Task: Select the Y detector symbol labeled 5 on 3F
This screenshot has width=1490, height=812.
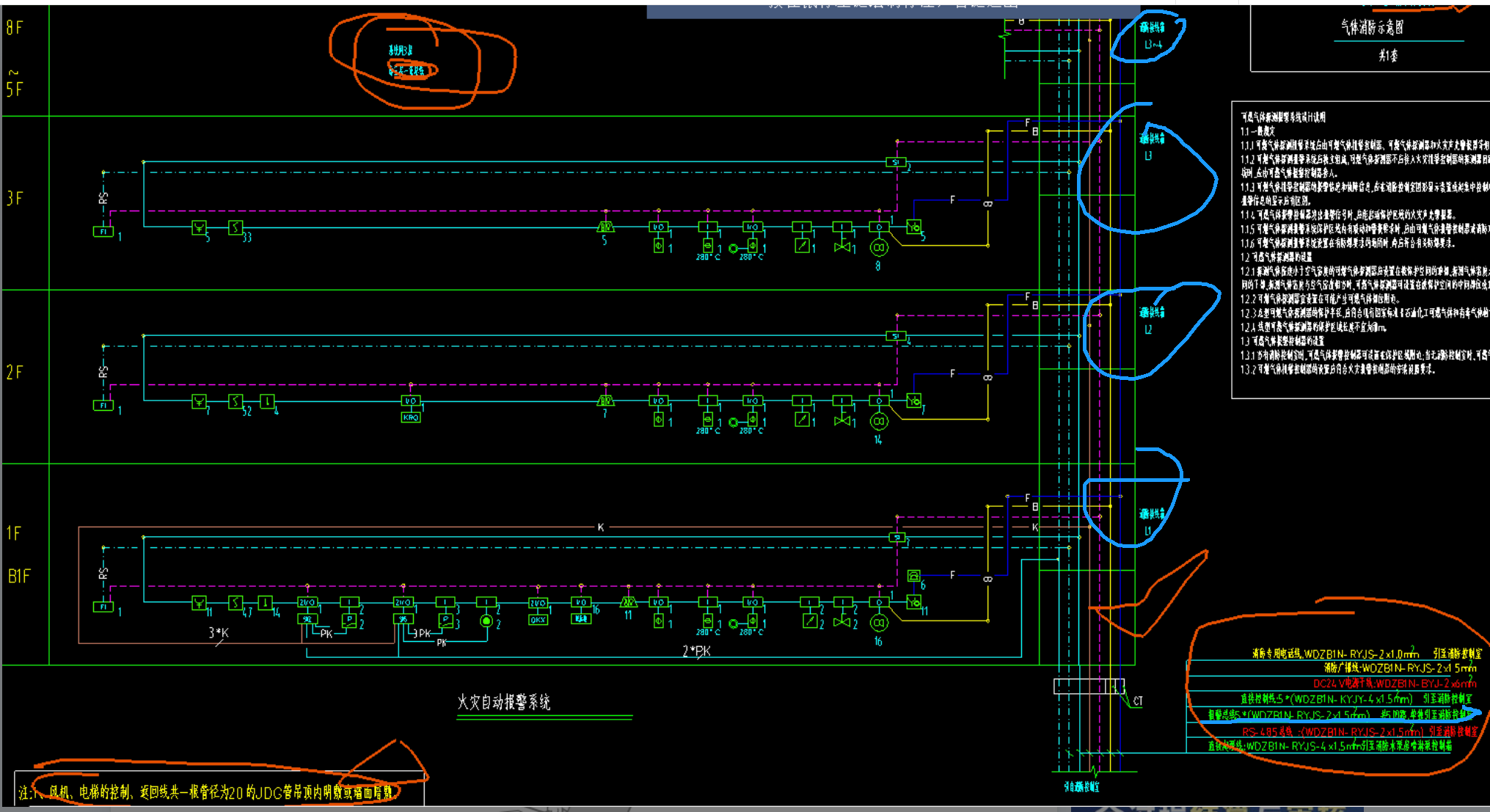Action: pos(199,227)
